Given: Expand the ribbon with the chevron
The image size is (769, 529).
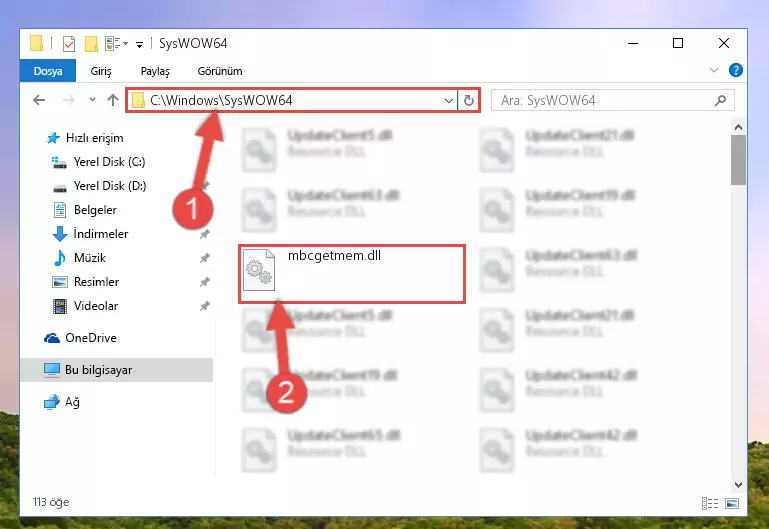Looking at the screenshot, I should (714, 71).
